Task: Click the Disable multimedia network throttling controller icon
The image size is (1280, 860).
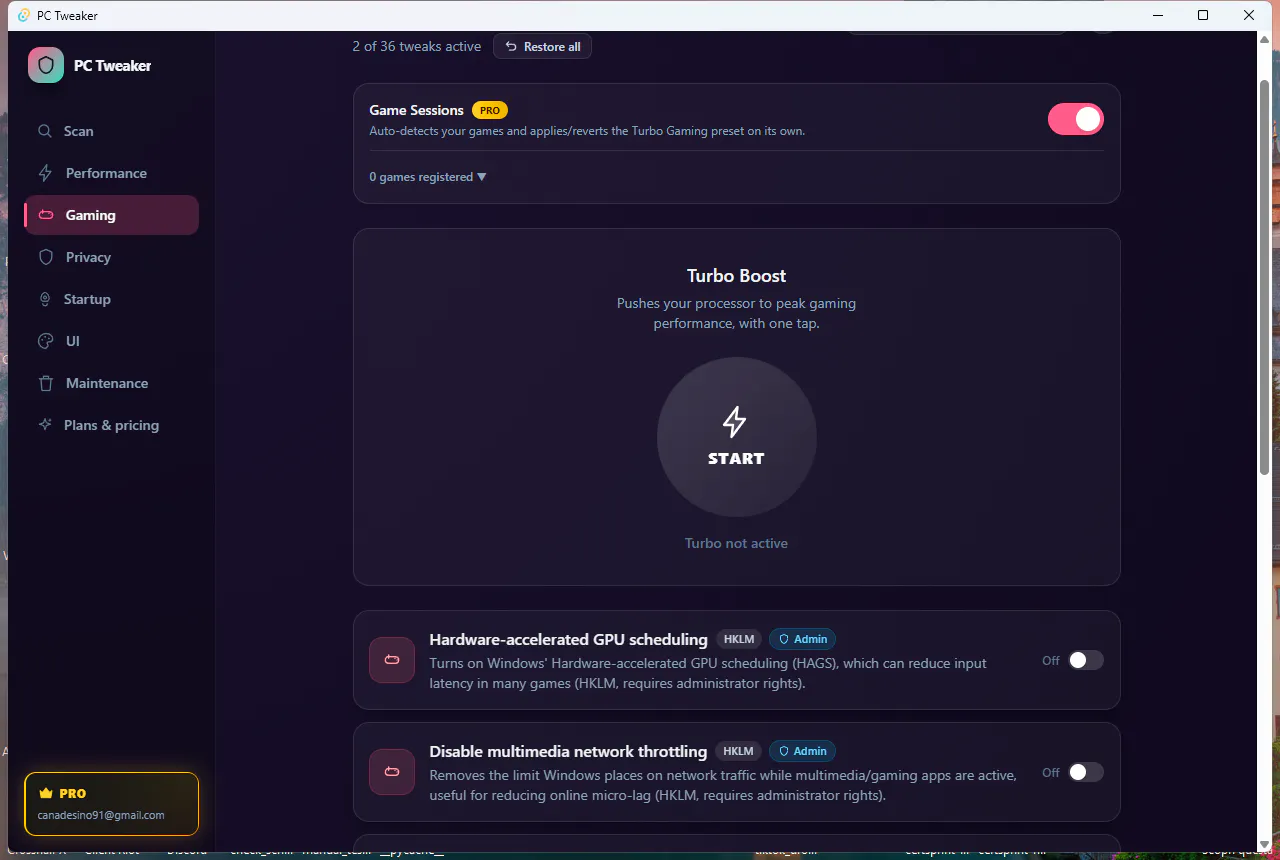Action: (x=392, y=772)
